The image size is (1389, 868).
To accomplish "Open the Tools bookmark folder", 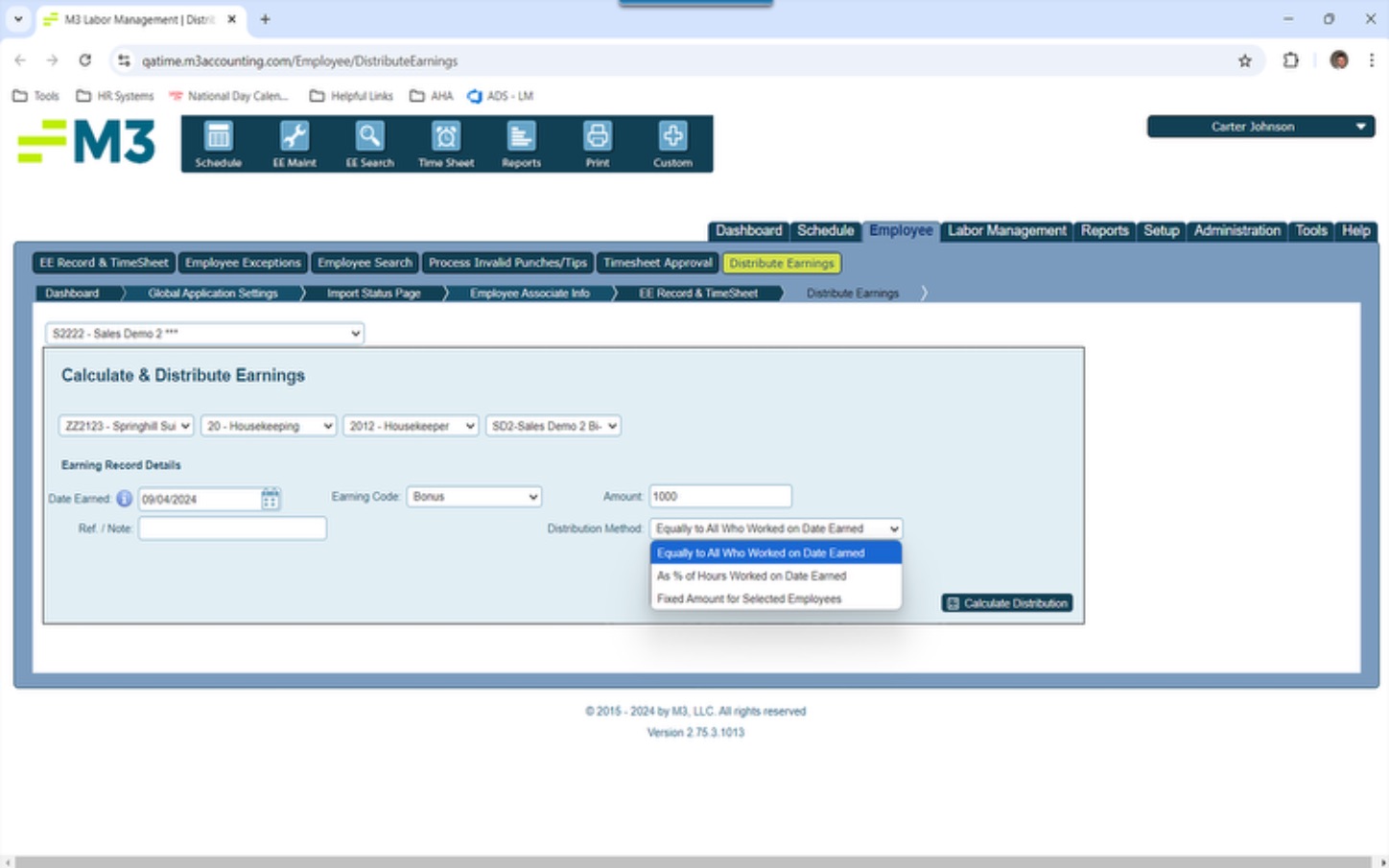I will click(35, 96).
